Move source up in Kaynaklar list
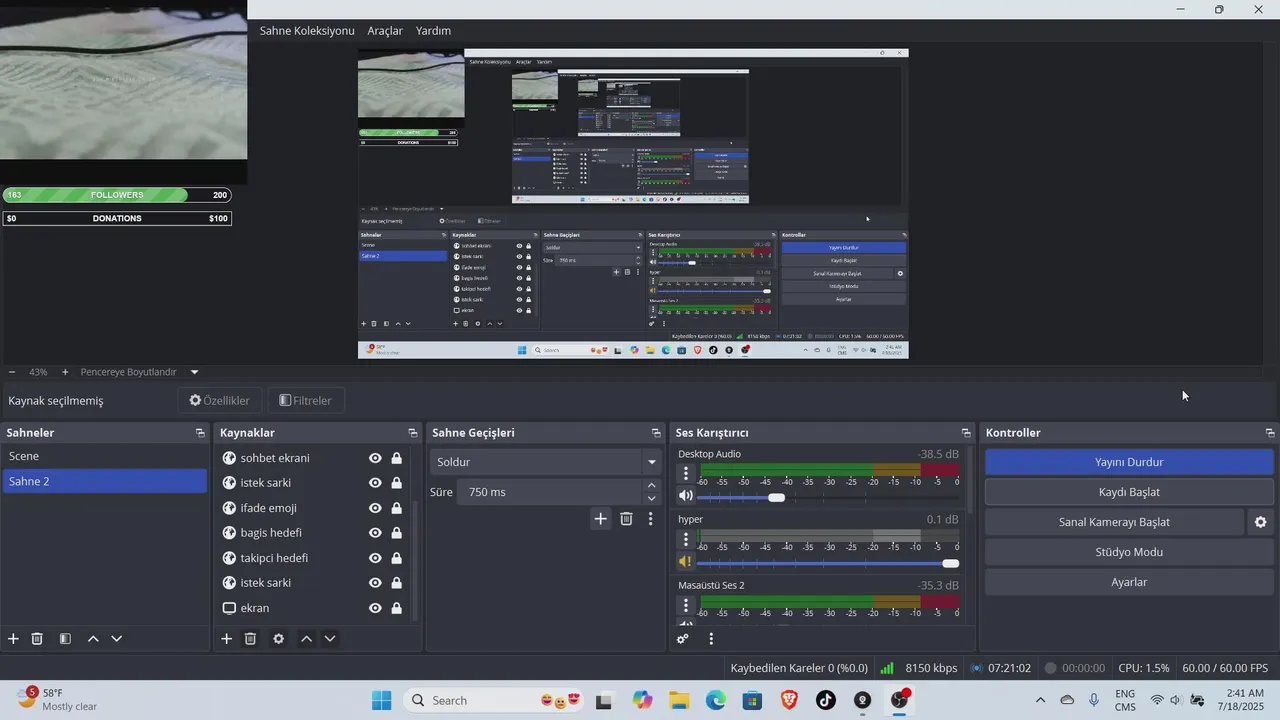The image size is (1280, 720). point(306,638)
